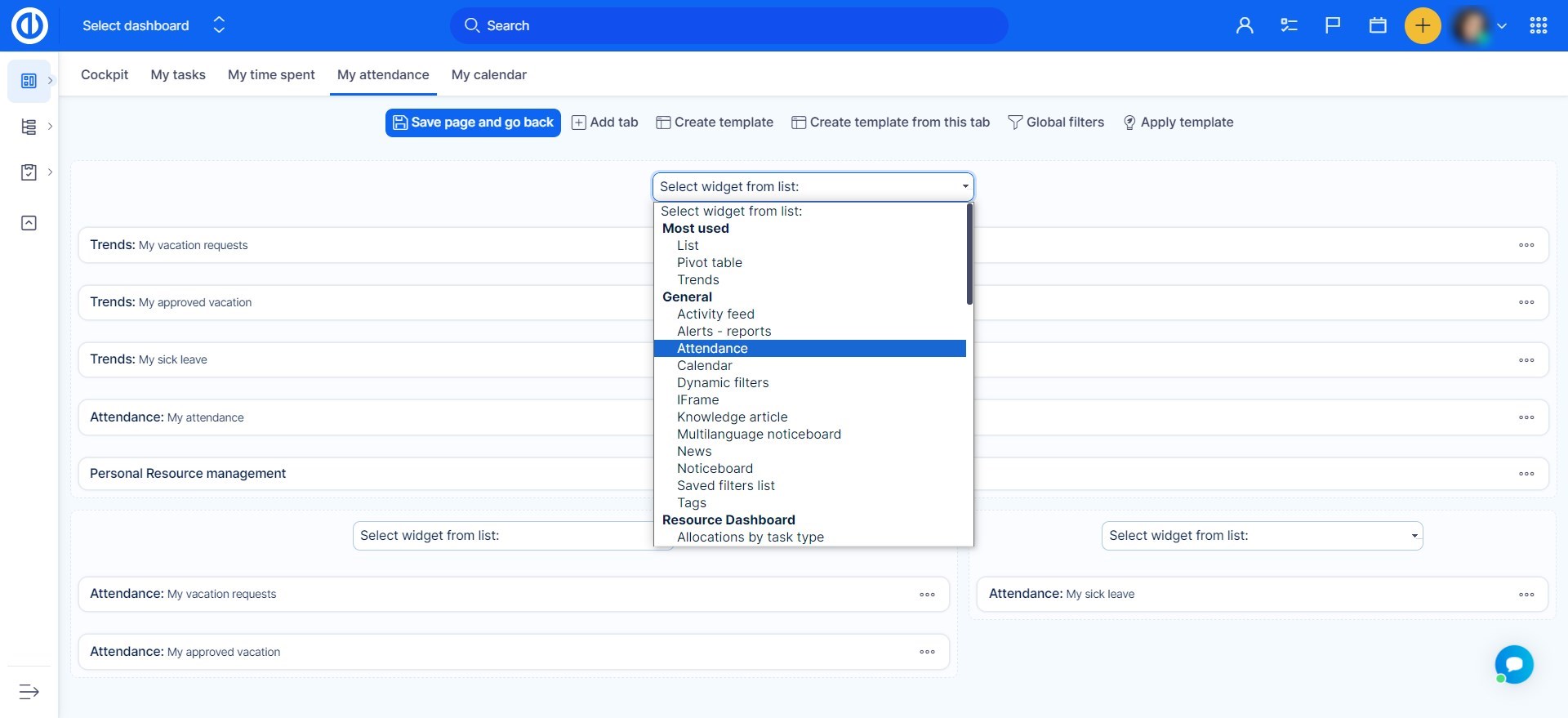This screenshot has width=1568, height=718.
Task: Select Pivot table in widget list
Action: pyautogui.click(x=709, y=263)
